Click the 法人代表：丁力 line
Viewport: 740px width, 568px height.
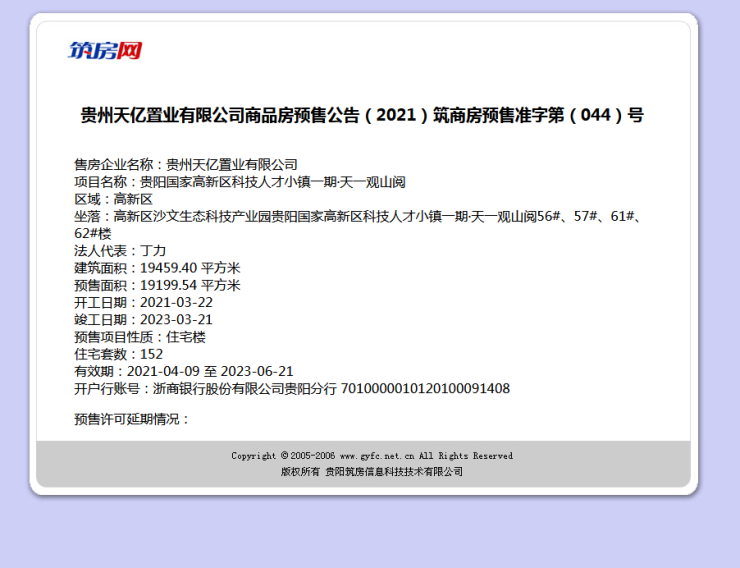click(x=120, y=251)
